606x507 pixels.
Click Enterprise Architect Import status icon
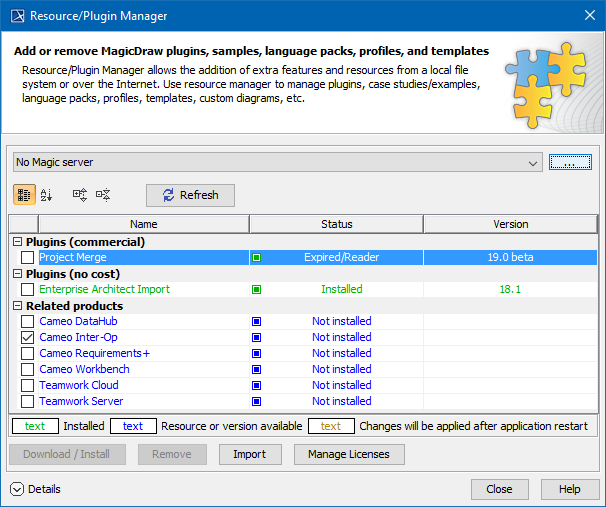point(257,289)
